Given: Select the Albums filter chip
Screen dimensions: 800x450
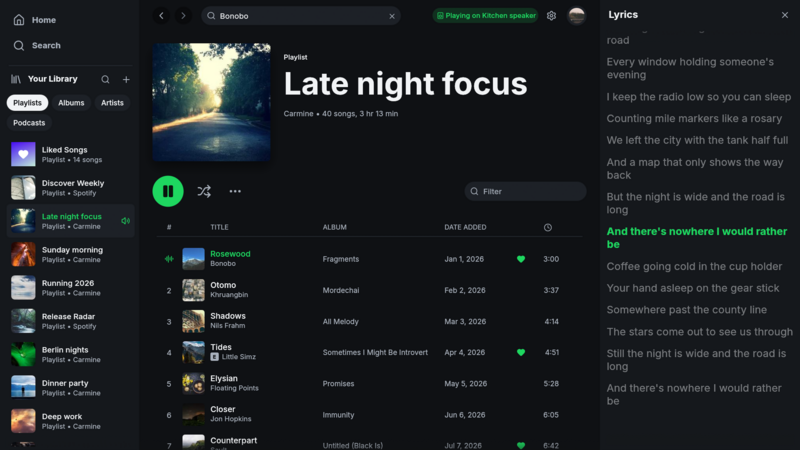Looking at the screenshot, I should pyautogui.click(x=71, y=103).
